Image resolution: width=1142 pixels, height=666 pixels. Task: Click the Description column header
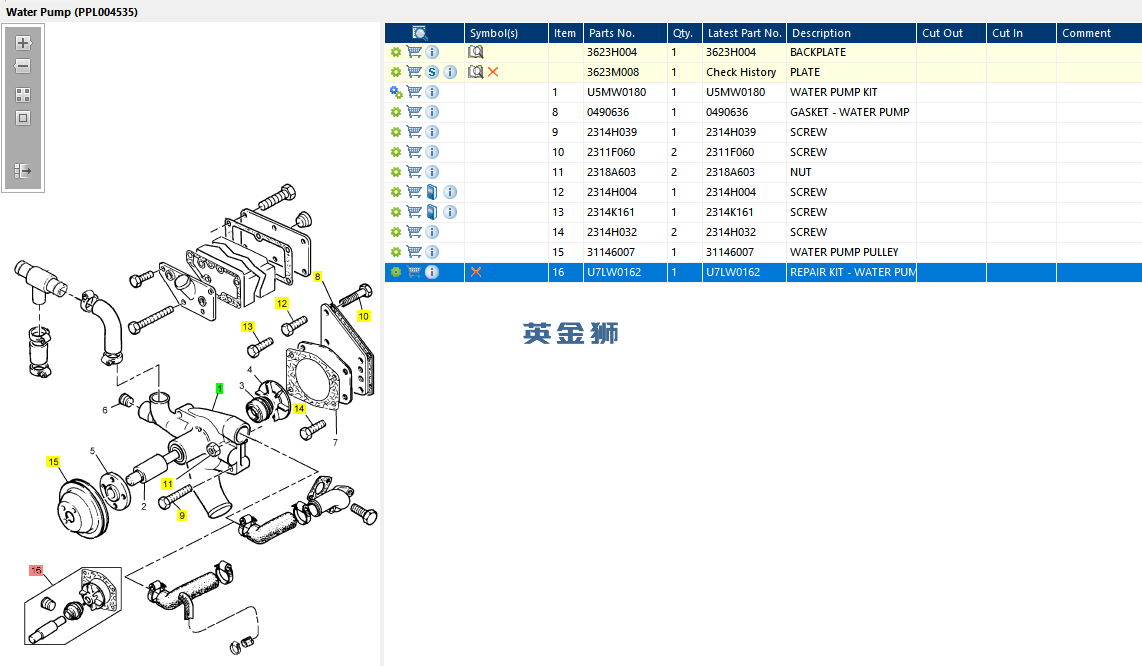(820, 33)
